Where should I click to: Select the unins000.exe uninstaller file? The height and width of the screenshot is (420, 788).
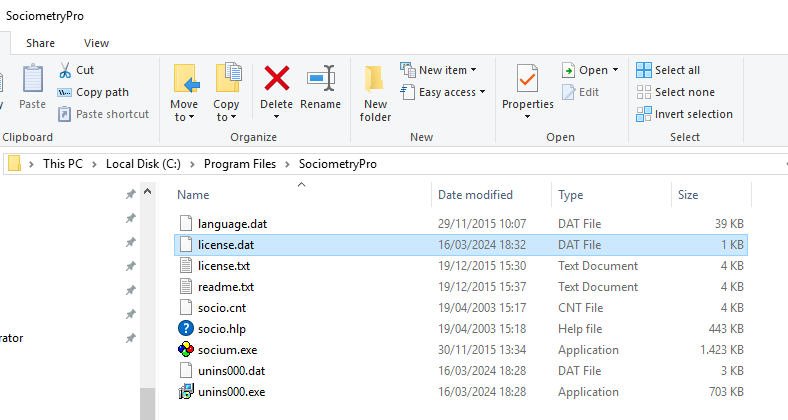tap(231, 392)
